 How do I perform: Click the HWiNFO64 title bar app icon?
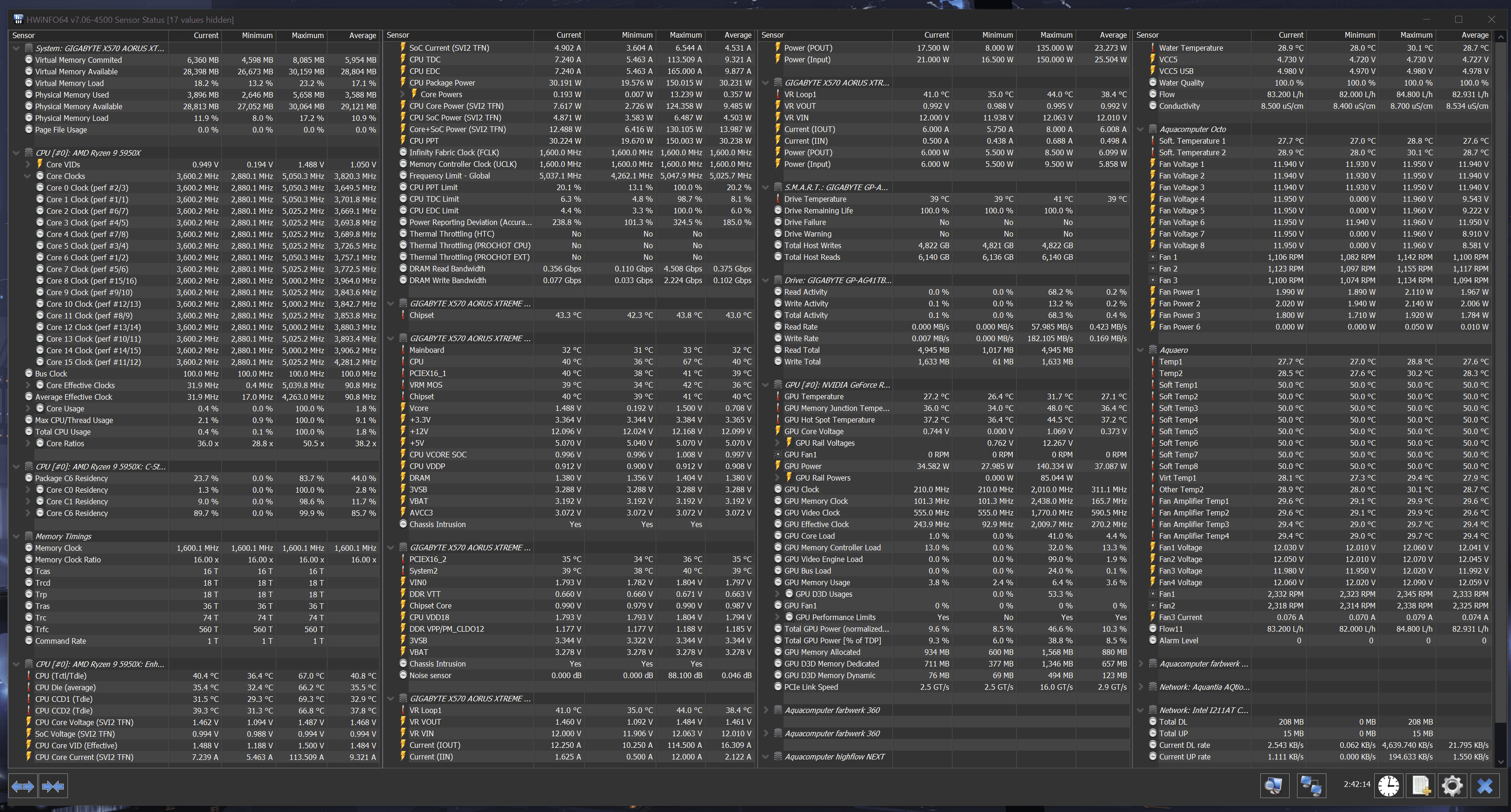(18, 20)
